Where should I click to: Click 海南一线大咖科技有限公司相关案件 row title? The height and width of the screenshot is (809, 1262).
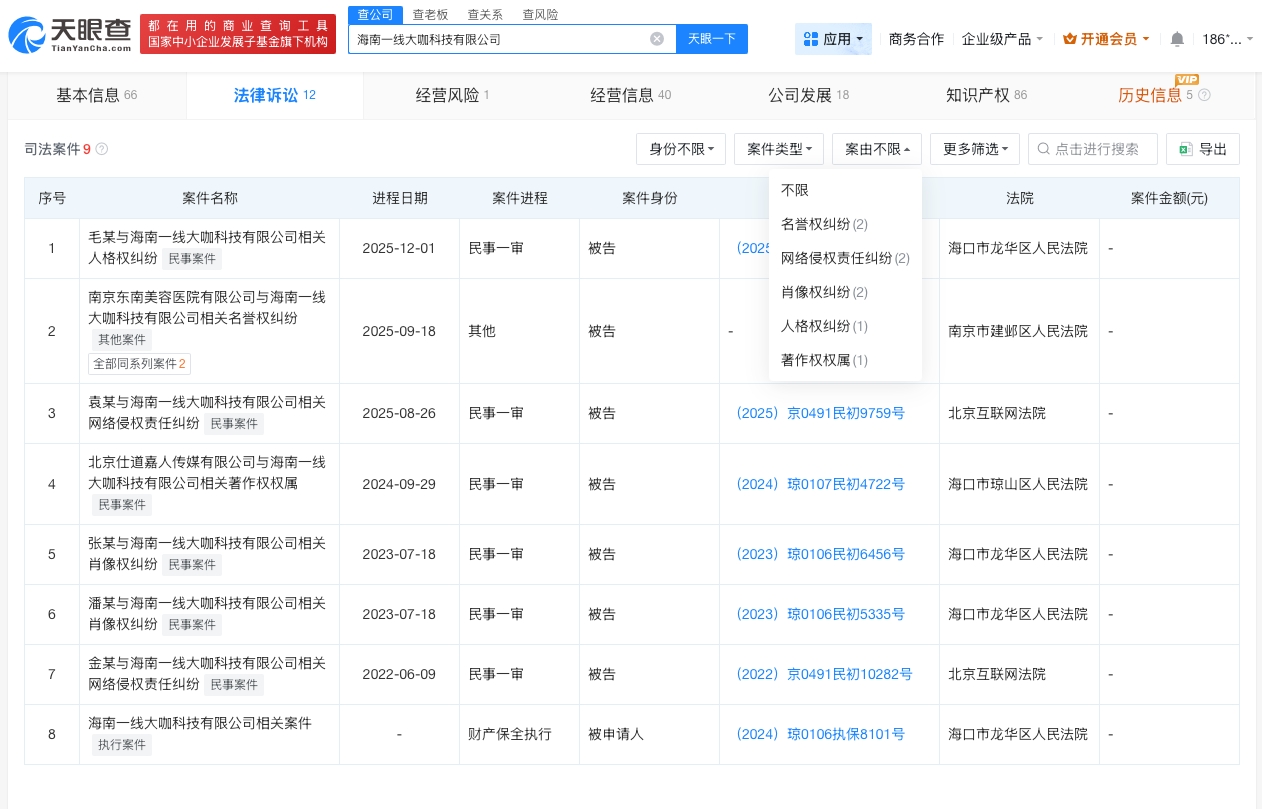coord(200,722)
